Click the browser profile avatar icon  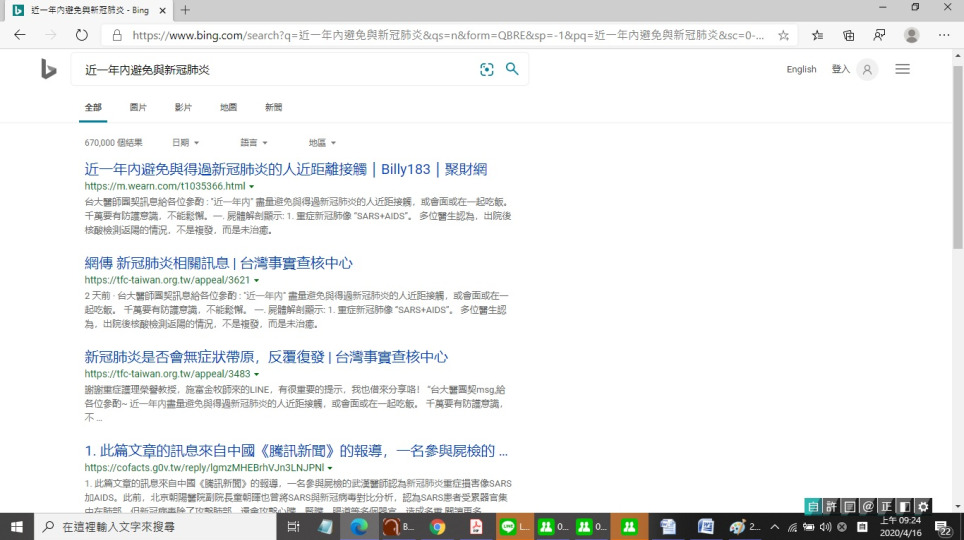(911, 35)
